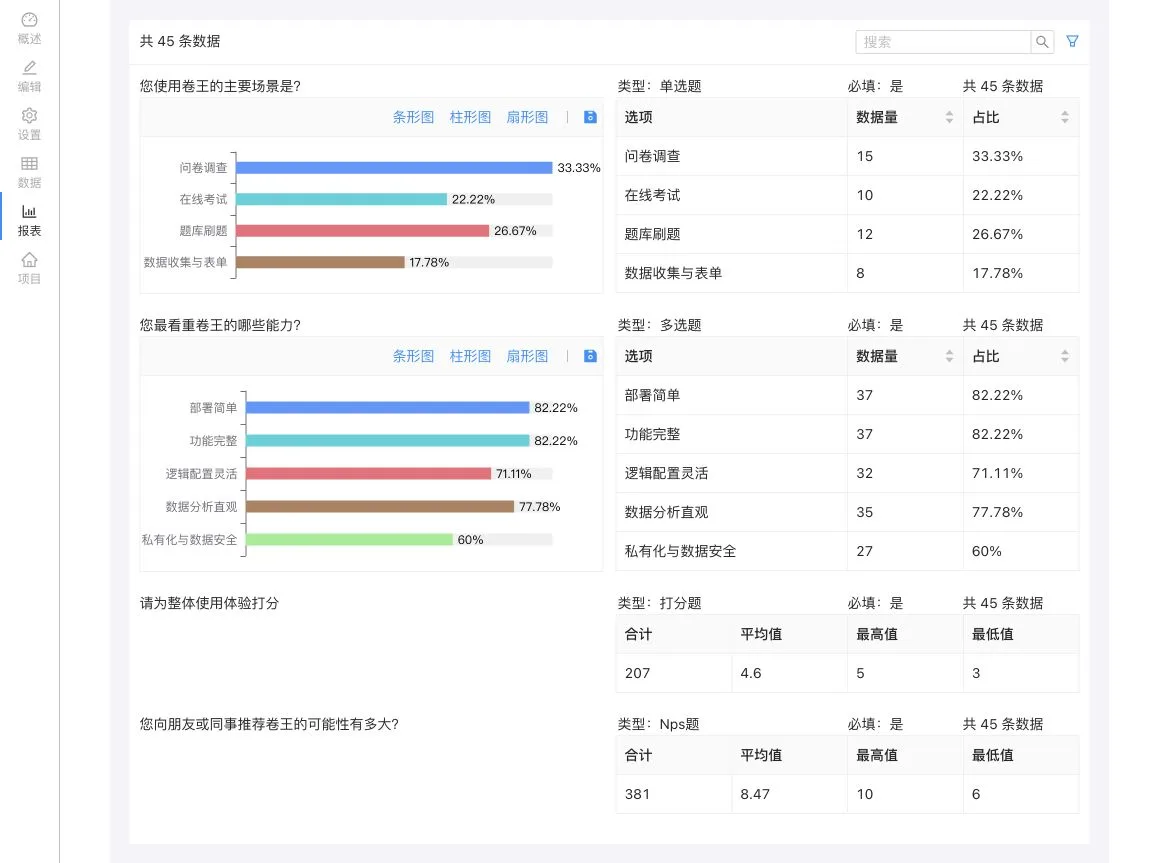The height and width of the screenshot is (863, 1159).
Task: Click the 8.47 NPS average cell
Action: (789, 794)
